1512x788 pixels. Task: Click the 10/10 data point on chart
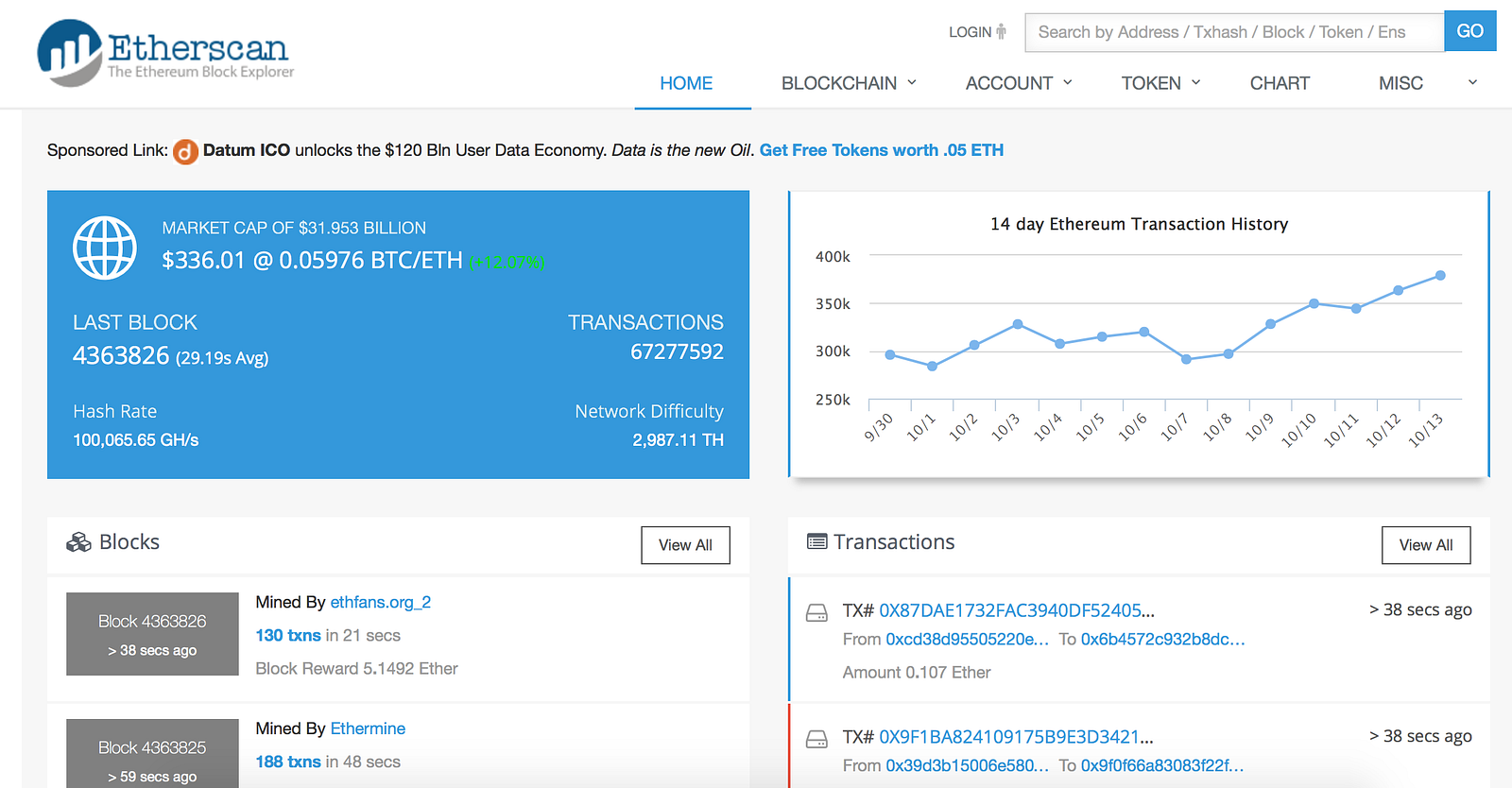coord(1314,303)
